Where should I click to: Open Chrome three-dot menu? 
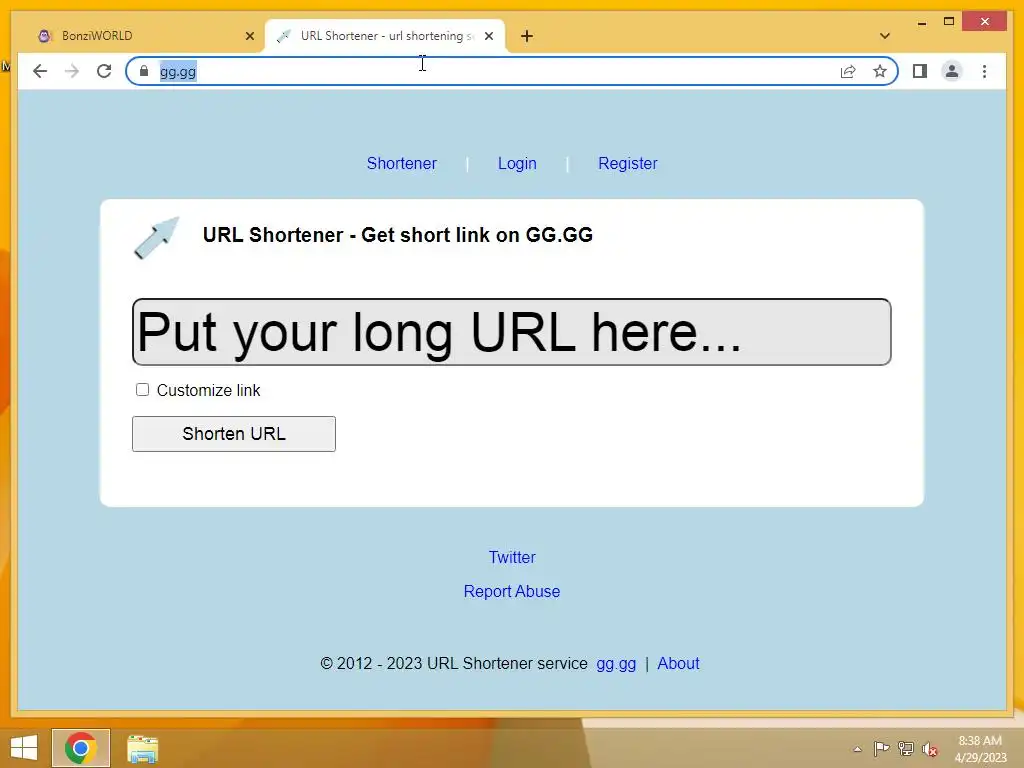point(984,71)
